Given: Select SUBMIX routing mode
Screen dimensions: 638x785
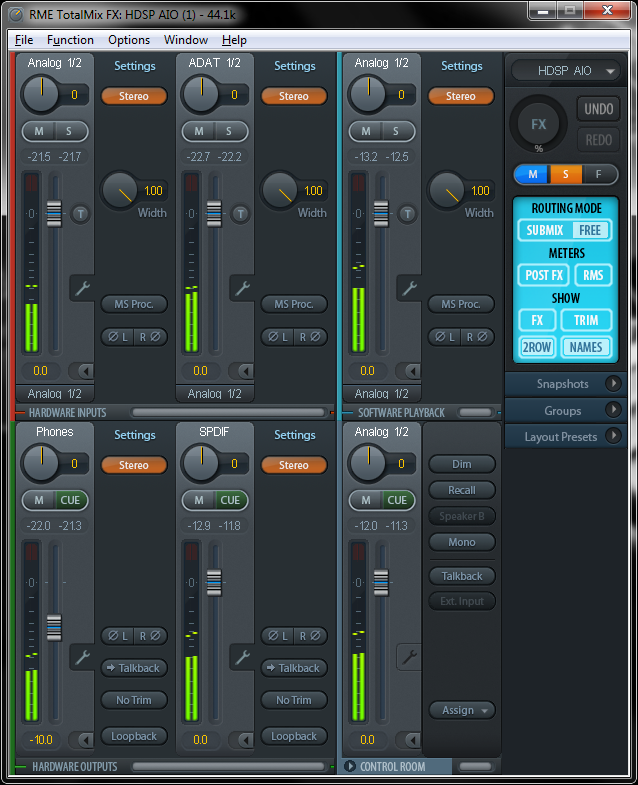Looking at the screenshot, I should tap(545, 230).
